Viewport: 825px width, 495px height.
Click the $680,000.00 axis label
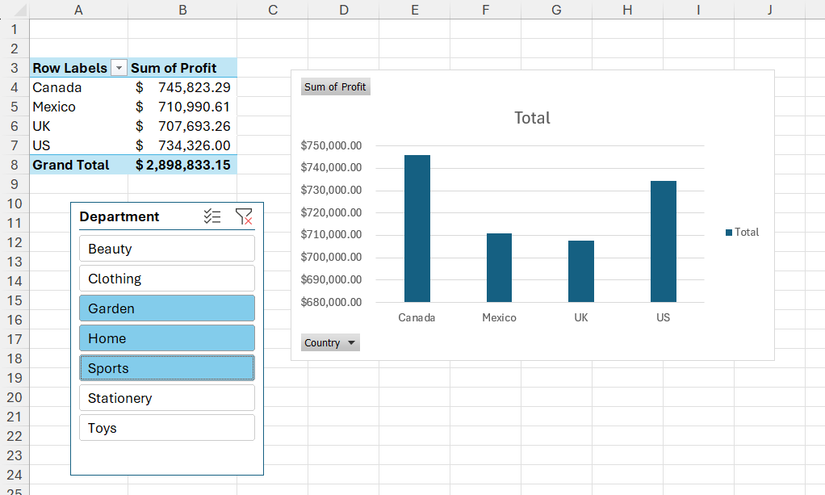tap(331, 302)
